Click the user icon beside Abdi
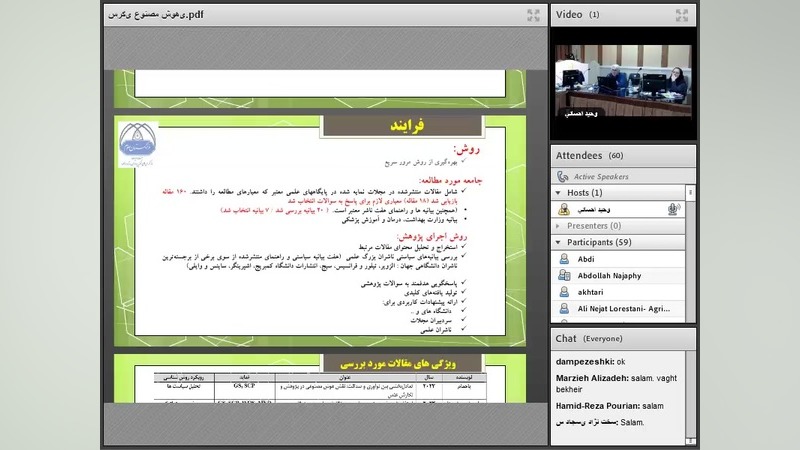The image size is (800, 450). point(564,259)
